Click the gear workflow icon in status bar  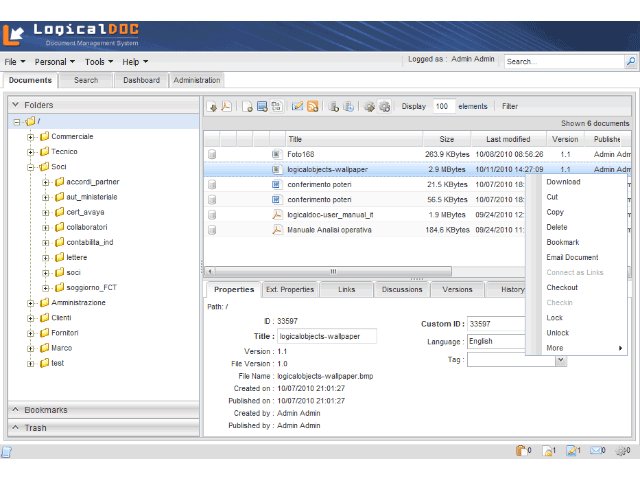[621, 450]
